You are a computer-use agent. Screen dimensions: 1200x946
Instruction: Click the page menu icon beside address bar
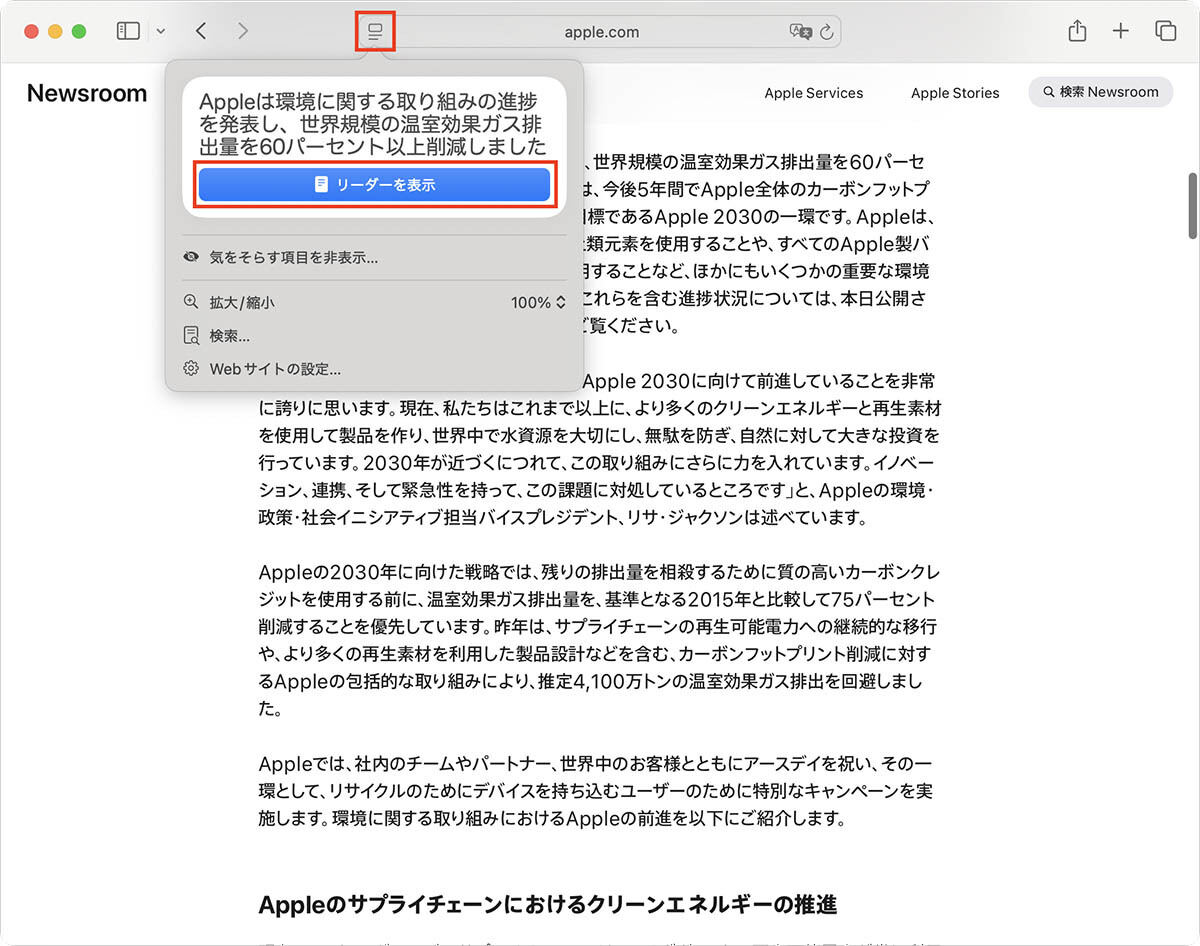pyautogui.click(x=375, y=32)
